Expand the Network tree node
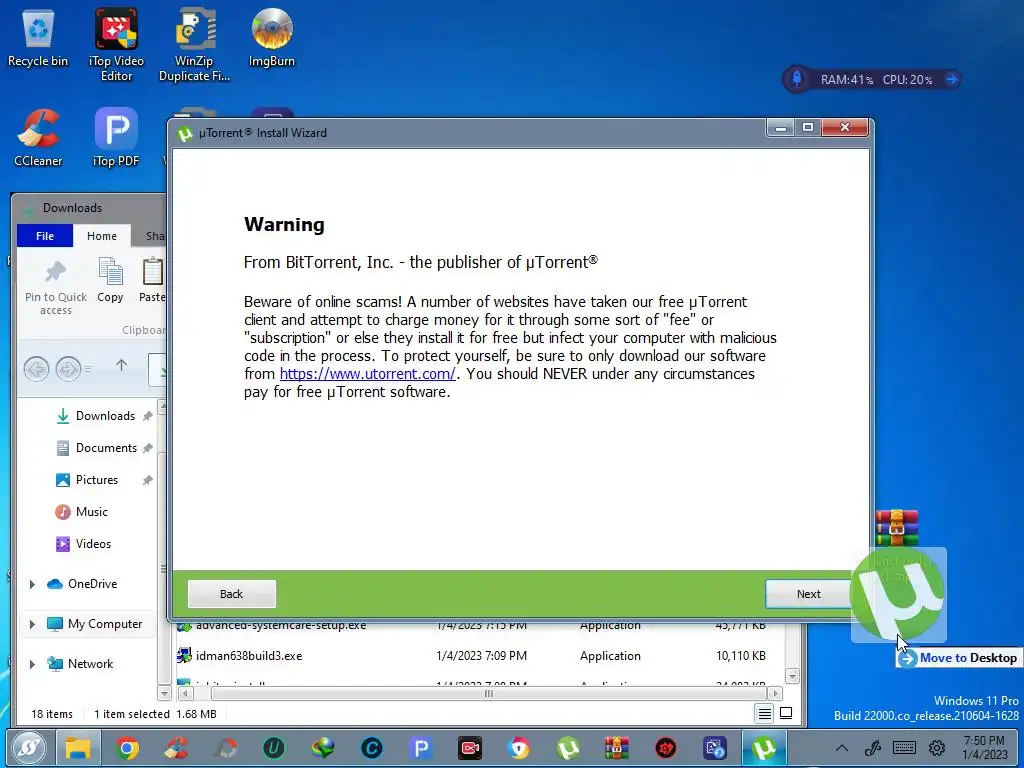Viewport: 1024px width, 768px height. pyautogui.click(x=32, y=664)
